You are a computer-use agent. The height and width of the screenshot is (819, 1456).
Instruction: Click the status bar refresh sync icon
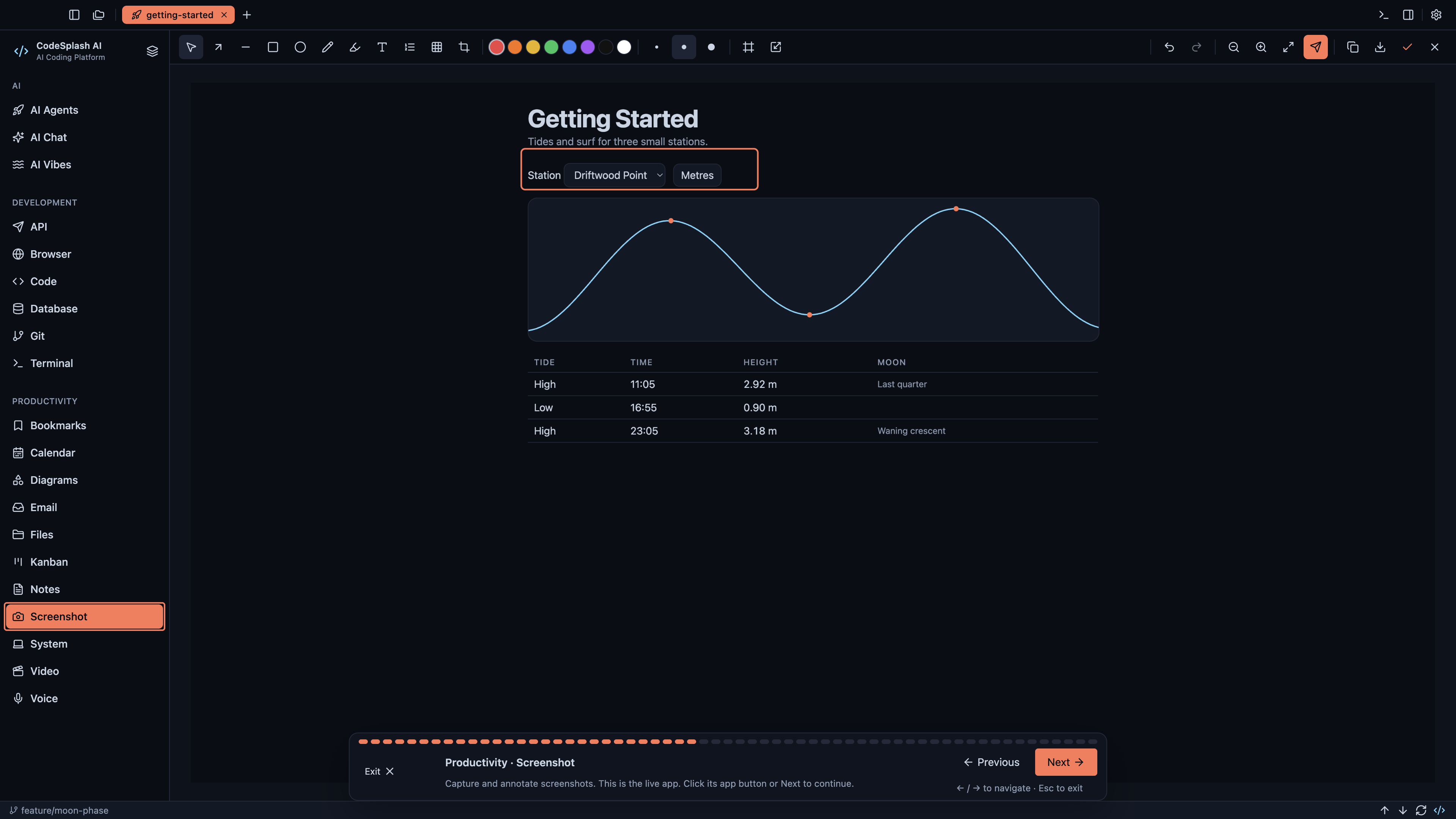point(1421,810)
